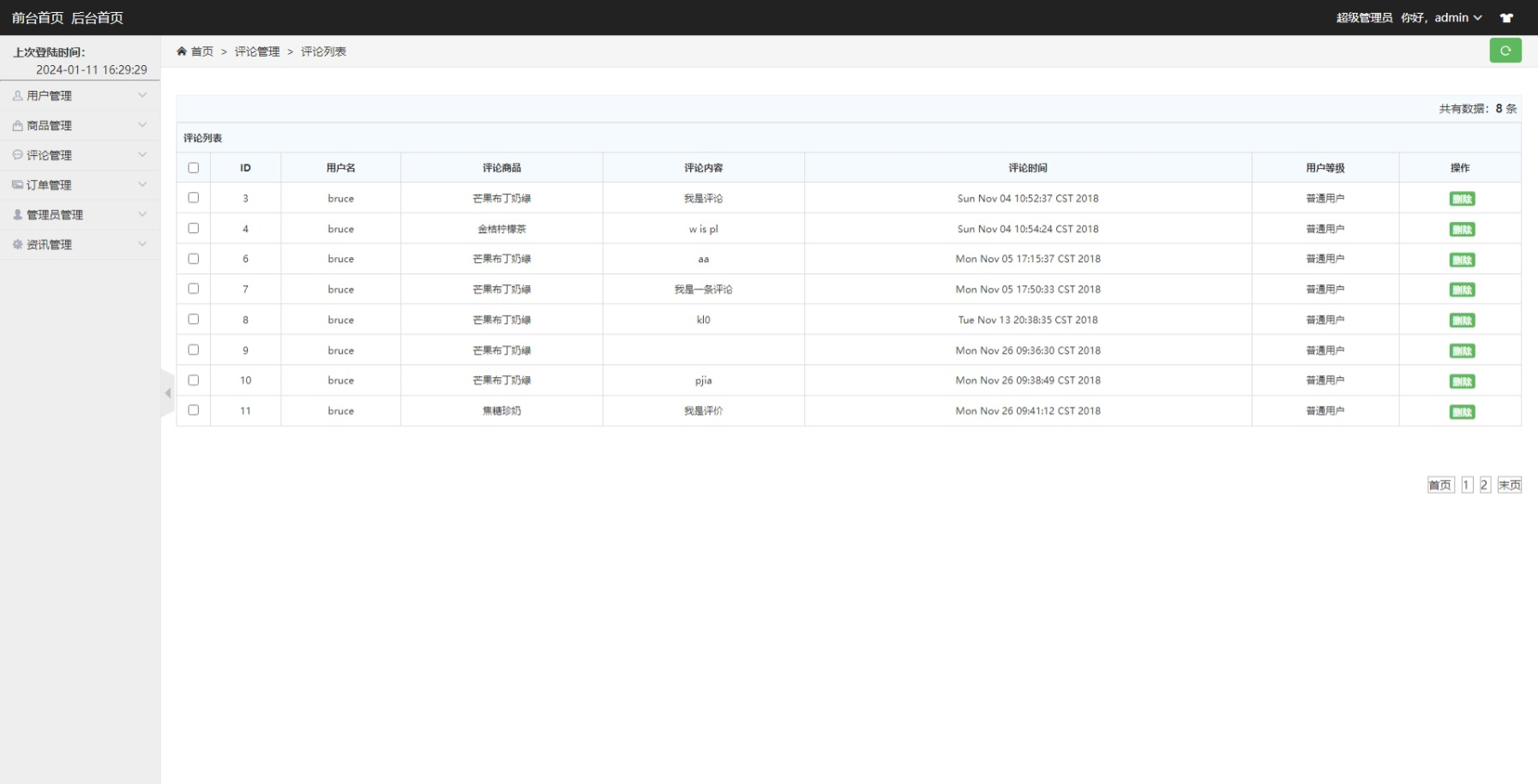Image resolution: width=1538 pixels, height=784 pixels.
Task: Delete the 'w is pl' comment
Action: coord(1462,230)
